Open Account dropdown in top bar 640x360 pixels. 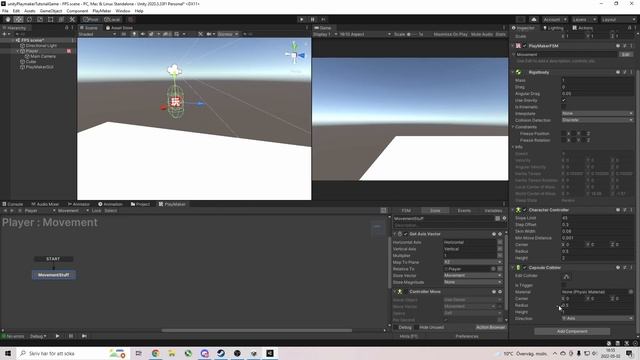554,20
